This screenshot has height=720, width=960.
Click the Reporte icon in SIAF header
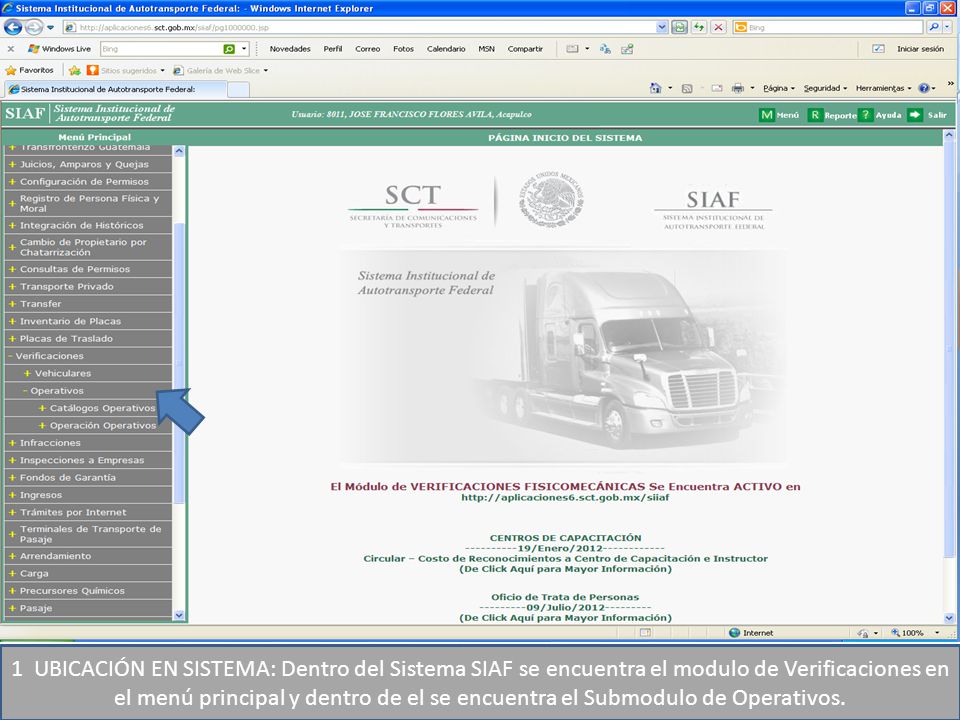pyautogui.click(x=815, y=115)
